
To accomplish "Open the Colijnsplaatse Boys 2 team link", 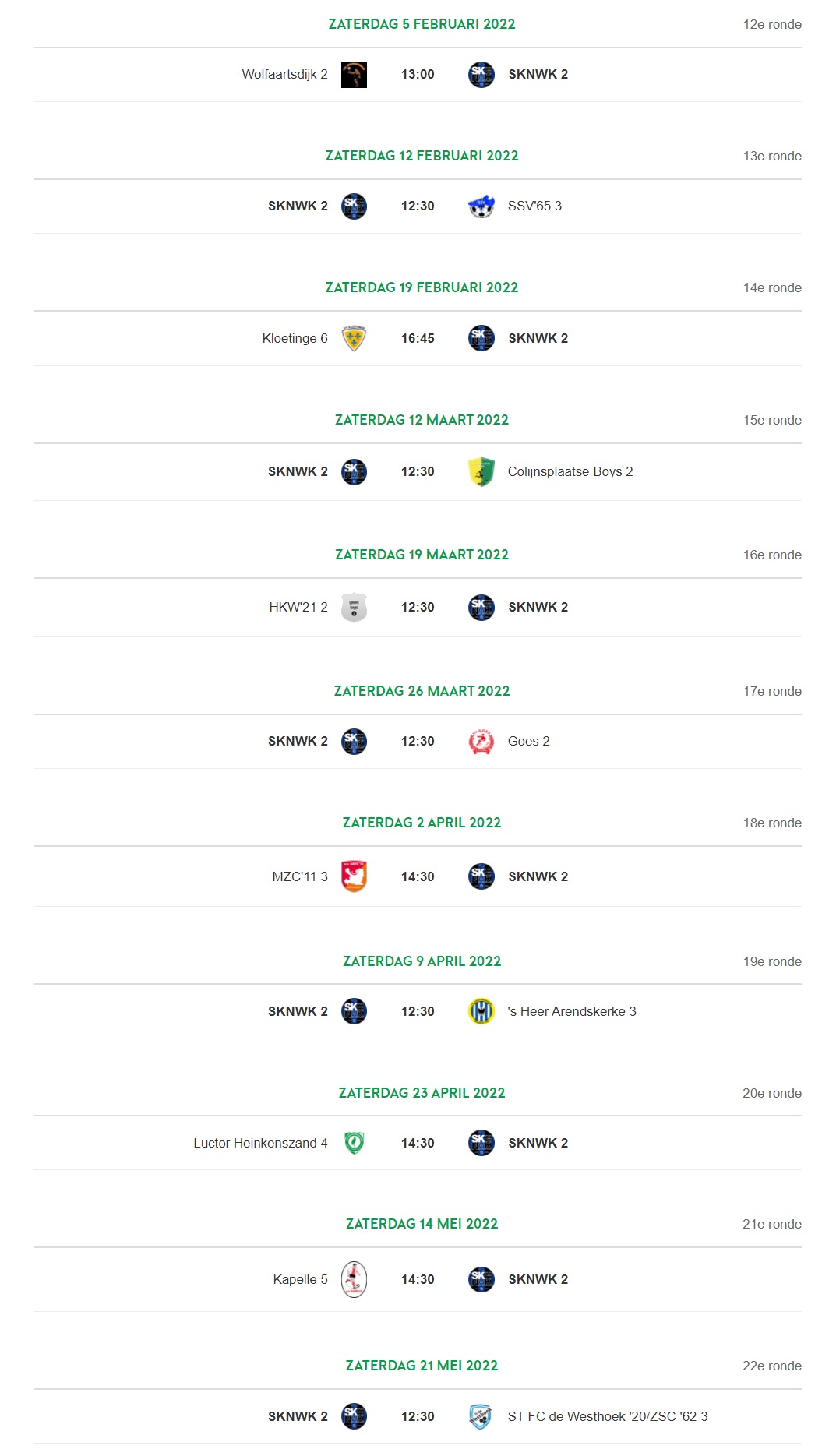I will point(570,471).
